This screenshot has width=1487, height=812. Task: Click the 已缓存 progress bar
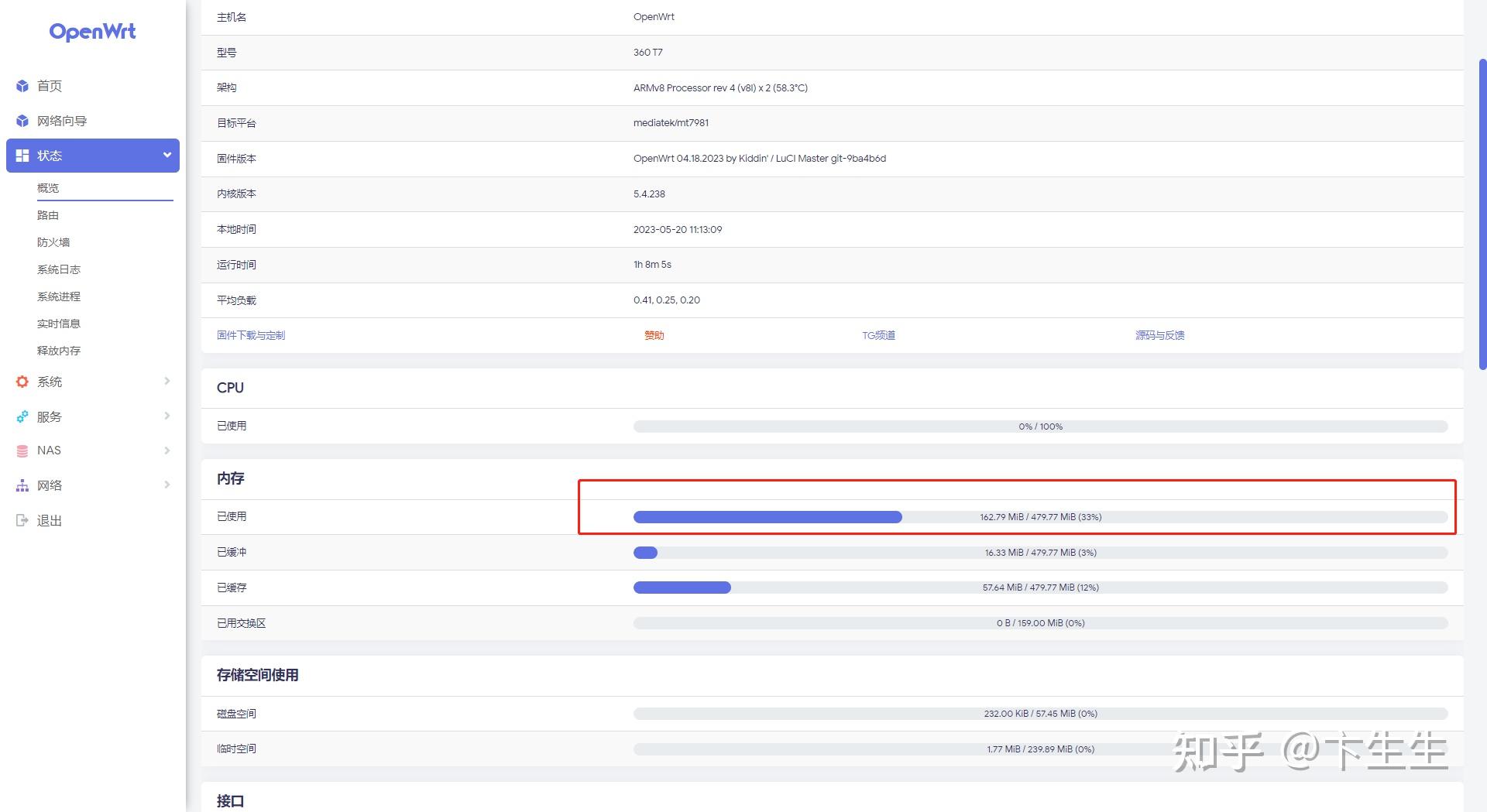[1040, 588]
